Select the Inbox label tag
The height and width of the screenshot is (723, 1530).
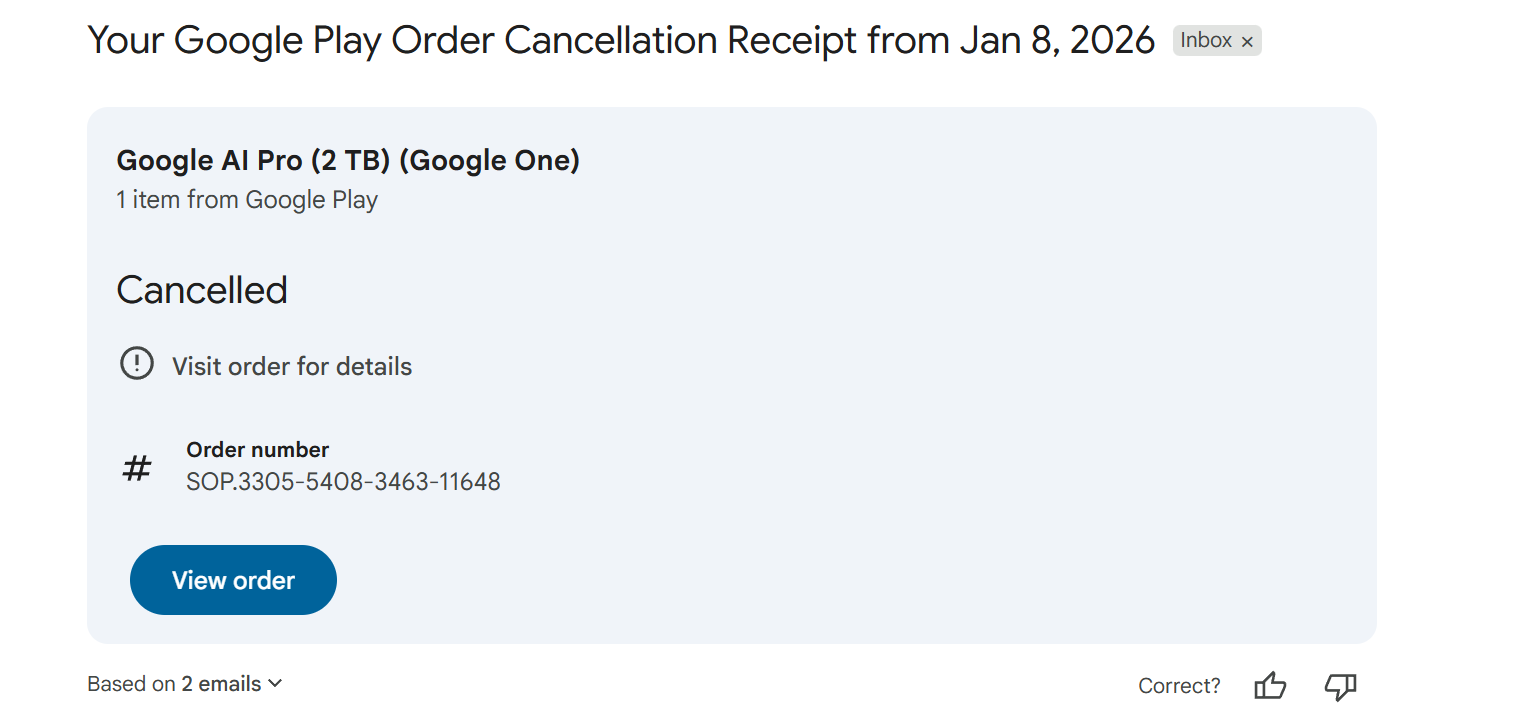(x=1206, y=41)
